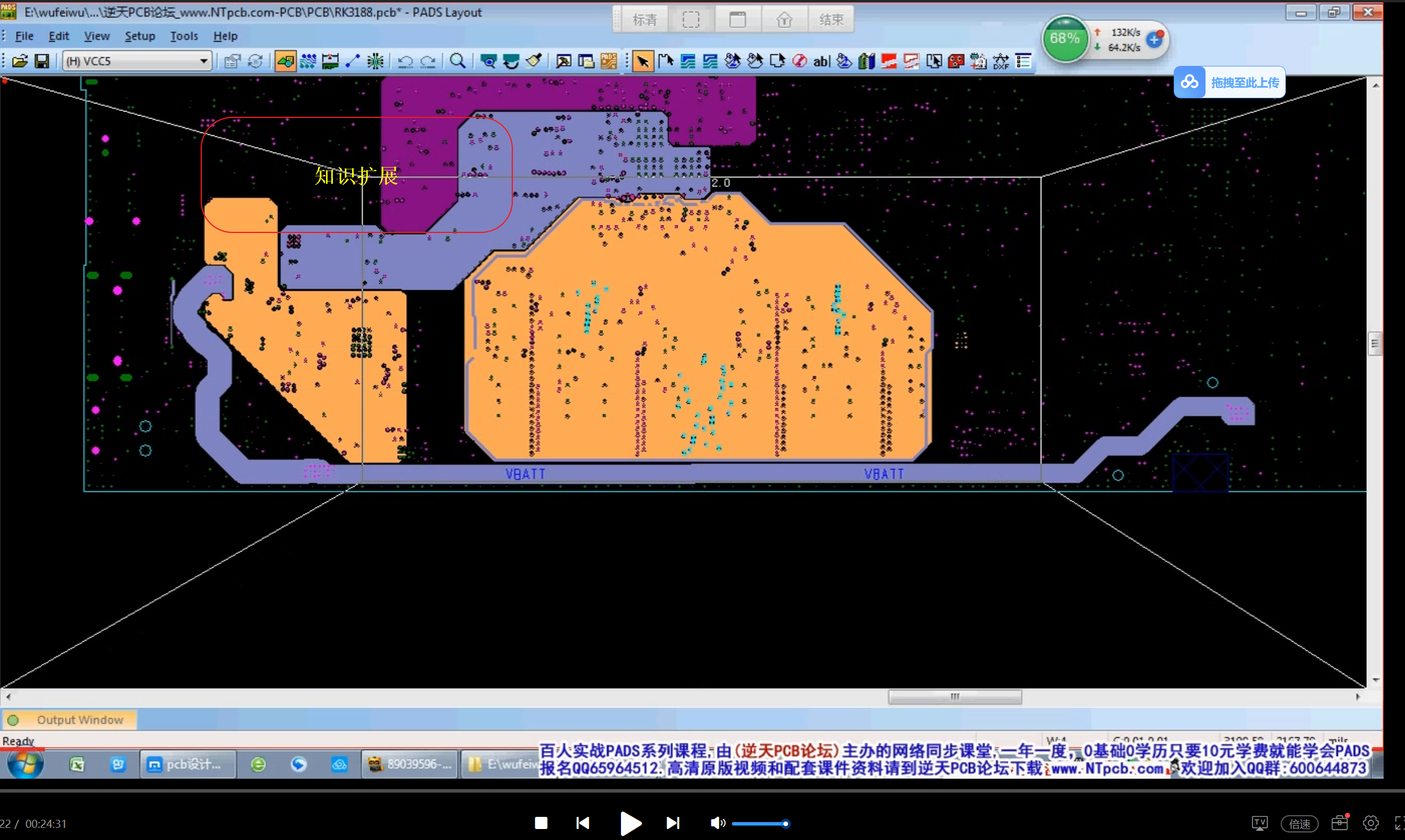Click the window capture icon in recorder bar

737,20
